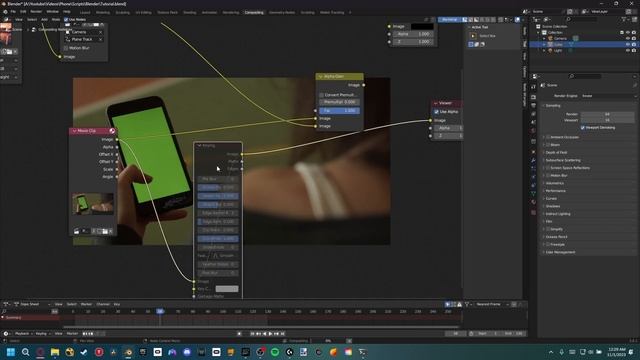Adjust the Fac slider in Alpha Over

click(340, 111)
